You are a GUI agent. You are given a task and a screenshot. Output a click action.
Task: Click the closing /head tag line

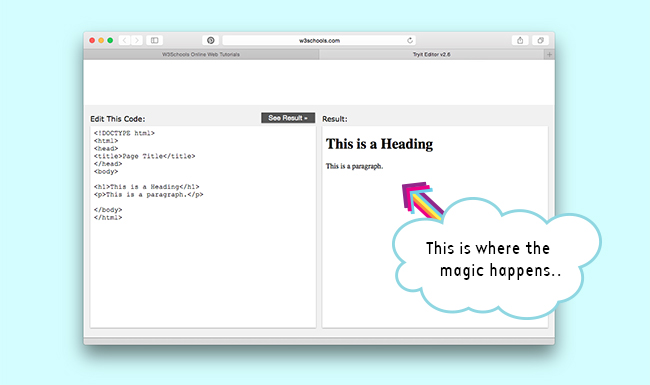(108, 164)
